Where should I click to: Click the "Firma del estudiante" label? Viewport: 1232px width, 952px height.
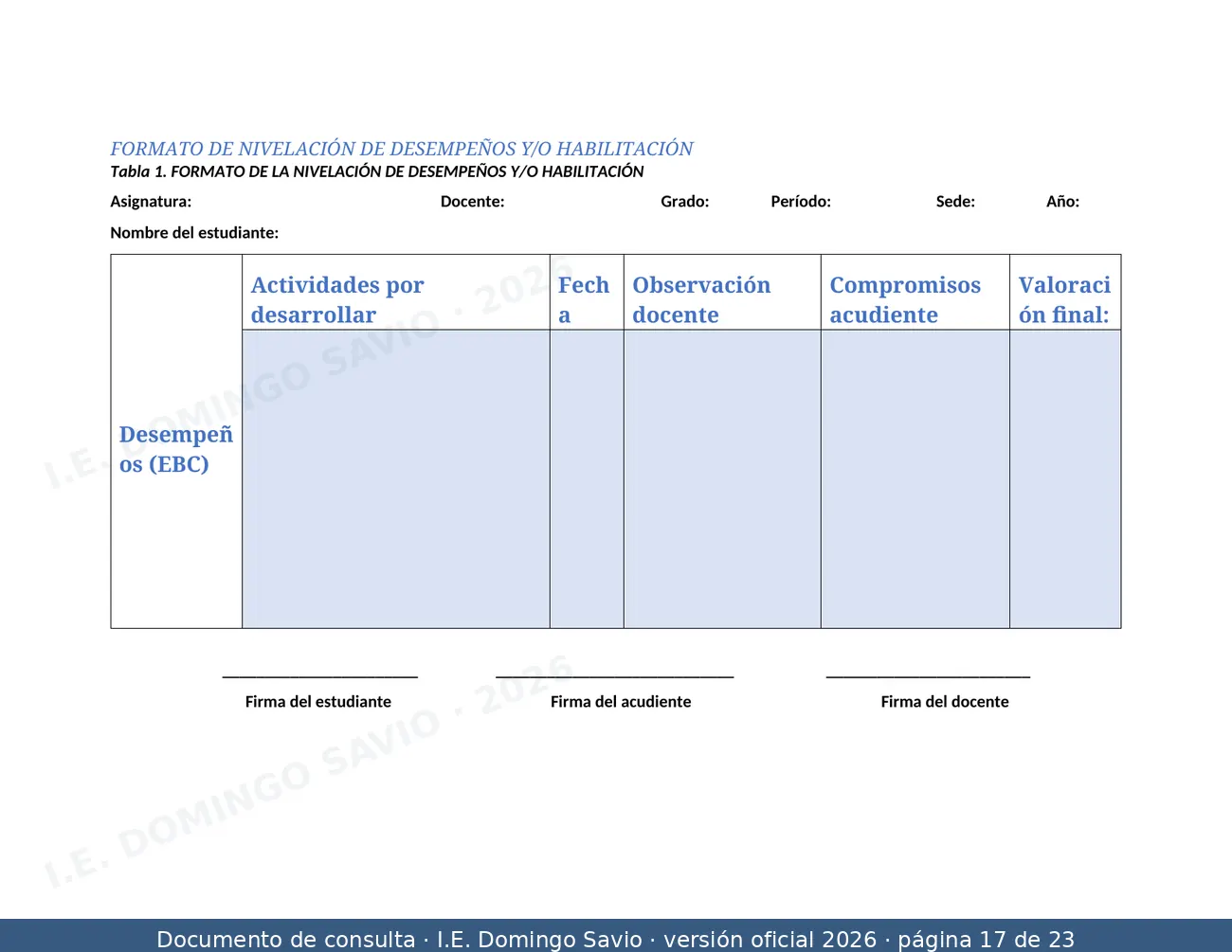pyautogui.click(x=318, y=702)
